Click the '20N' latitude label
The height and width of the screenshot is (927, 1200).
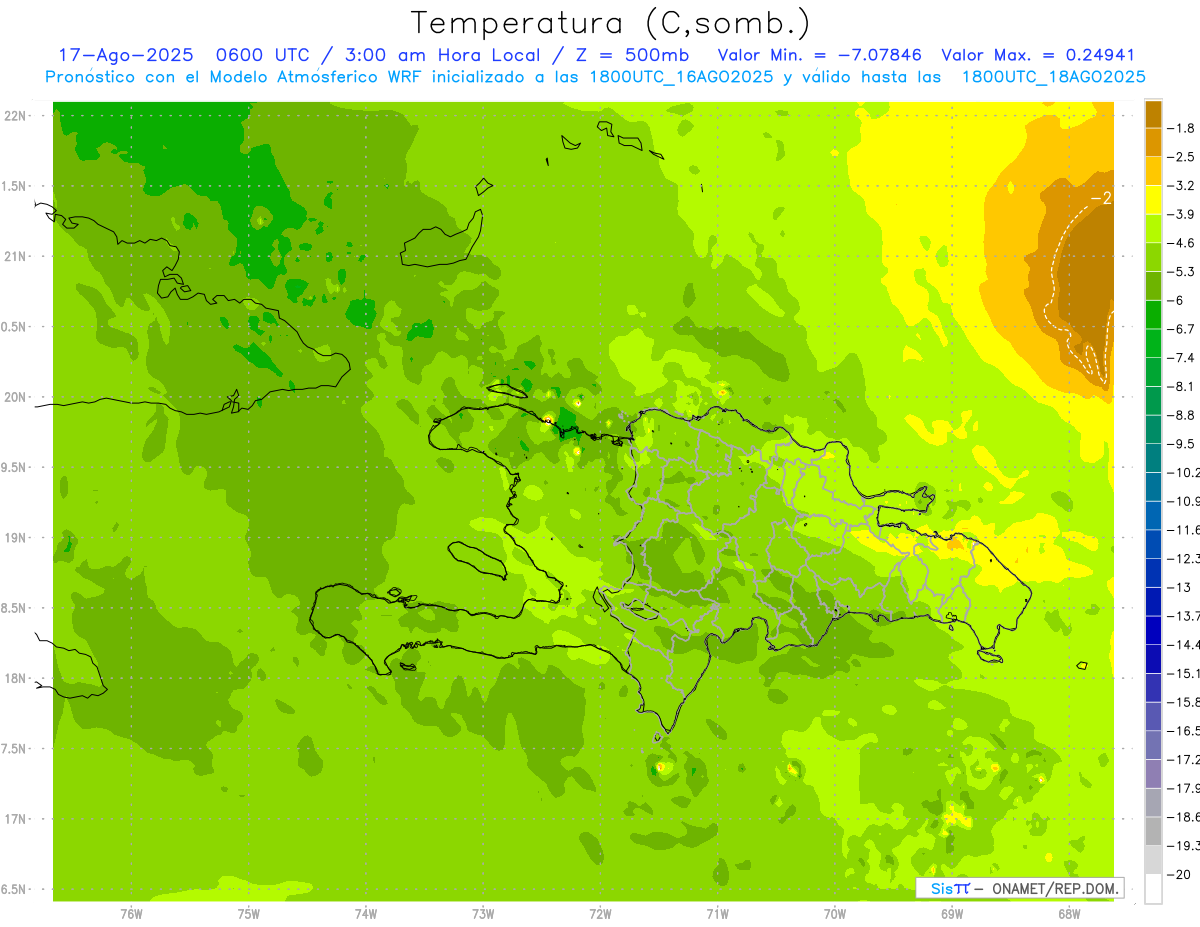(15, 398)
